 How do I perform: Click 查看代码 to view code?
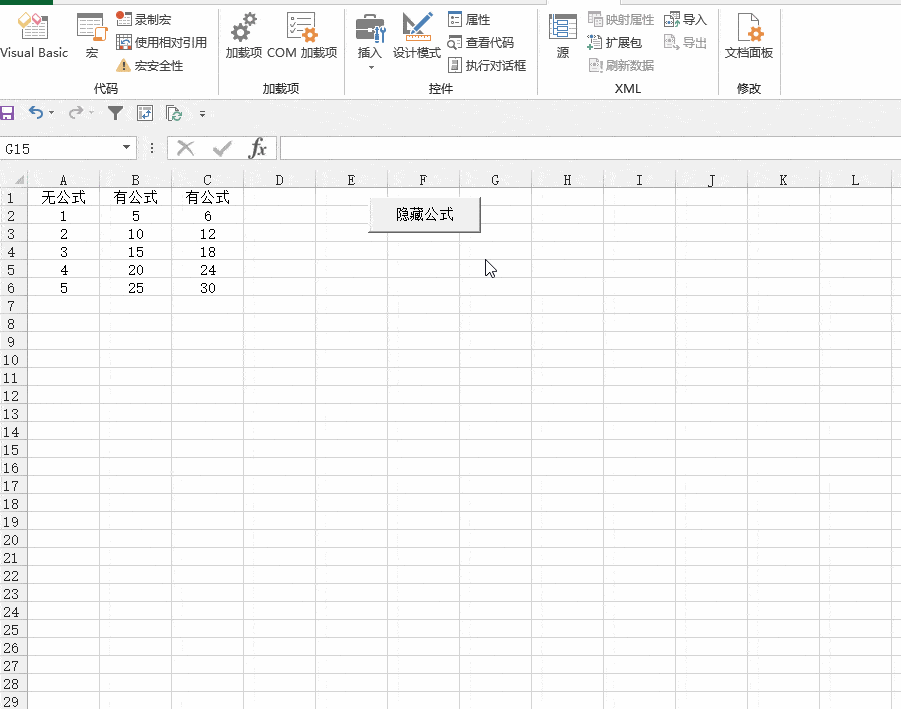point(480,43)
